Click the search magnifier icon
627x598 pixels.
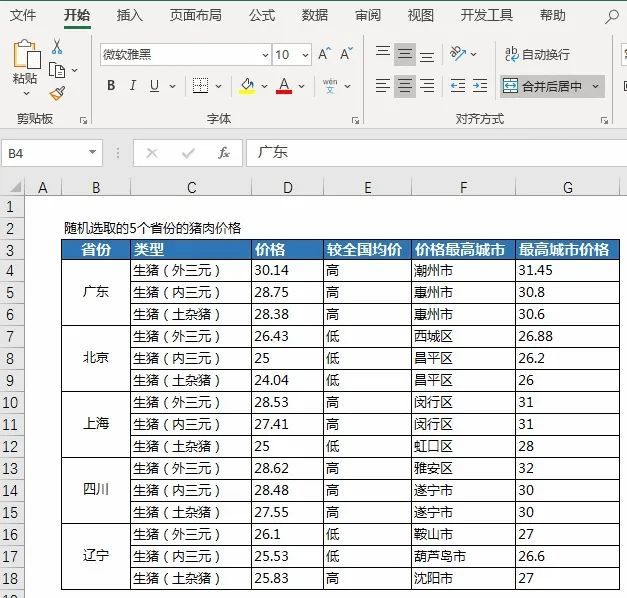[x=611, y=16]
